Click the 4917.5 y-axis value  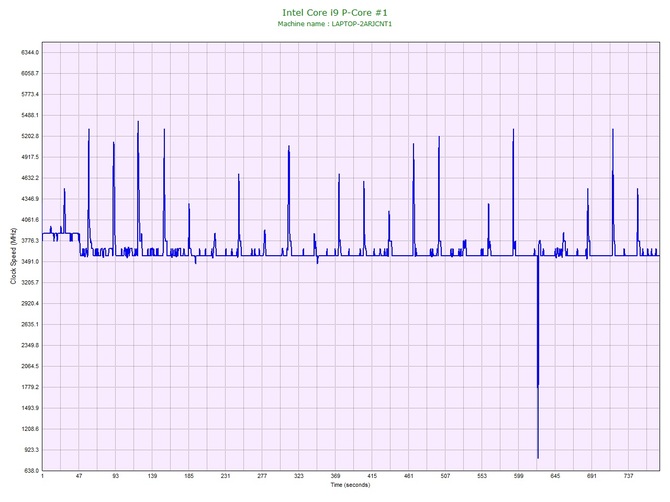30,157
